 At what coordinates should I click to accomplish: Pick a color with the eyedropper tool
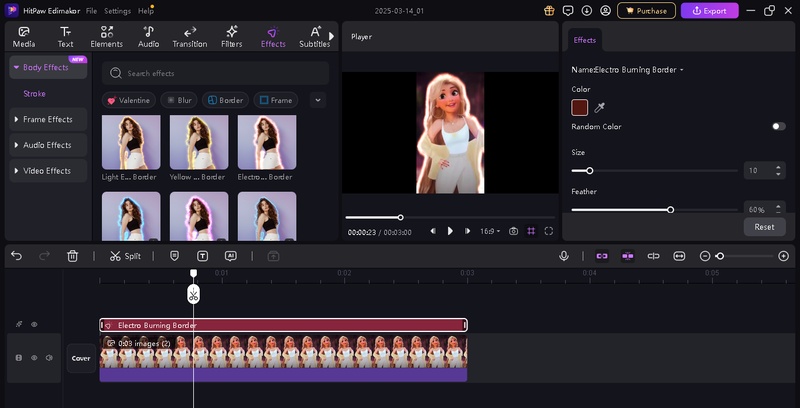click(x=600, y=107)
